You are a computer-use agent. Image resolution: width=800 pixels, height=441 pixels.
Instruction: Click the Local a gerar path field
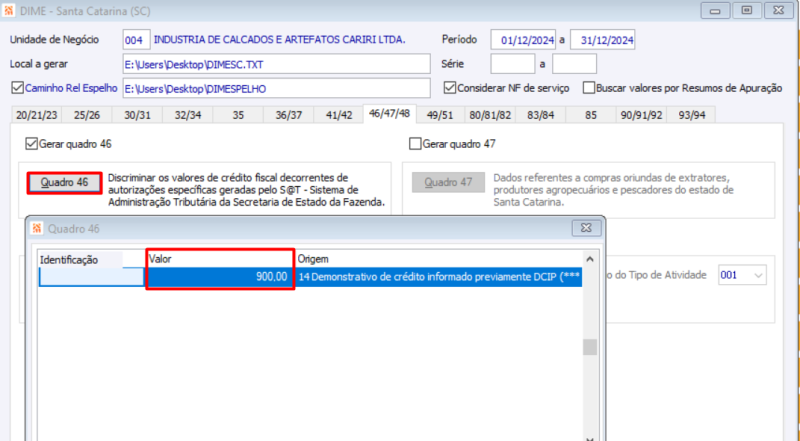(277, 64)
